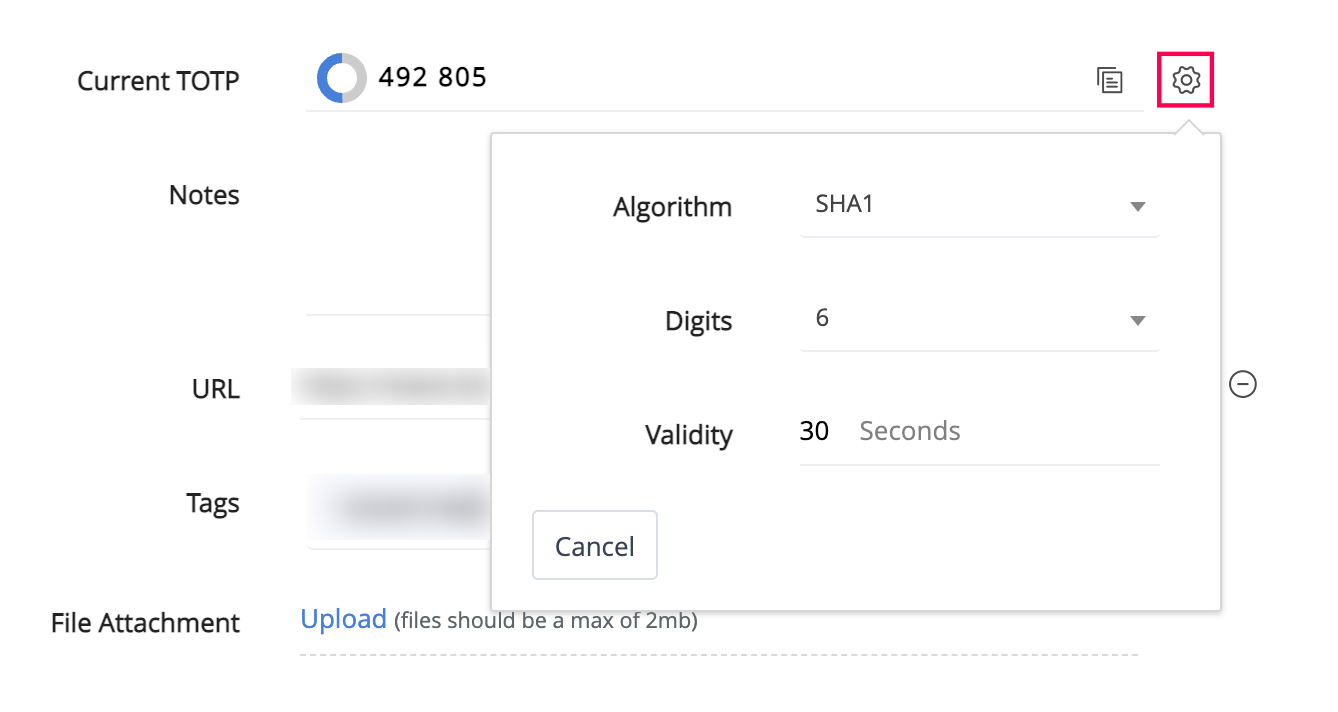Expand the Digits dropdown arrow
The image size is (1338, 712).
coord(1136,321)
